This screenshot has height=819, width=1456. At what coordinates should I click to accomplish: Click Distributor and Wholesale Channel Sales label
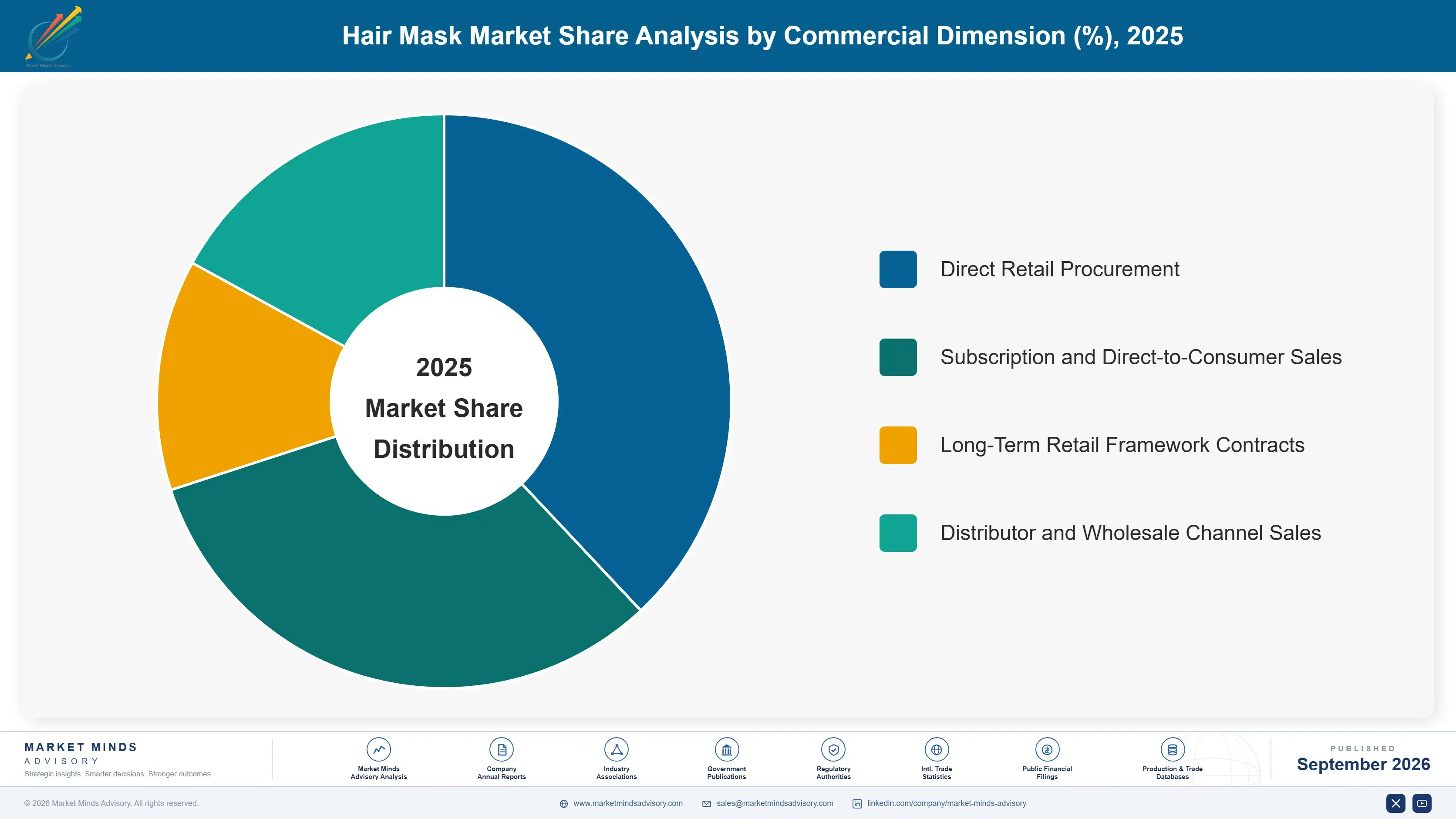pyautogui.click(x=1130, y=533)
